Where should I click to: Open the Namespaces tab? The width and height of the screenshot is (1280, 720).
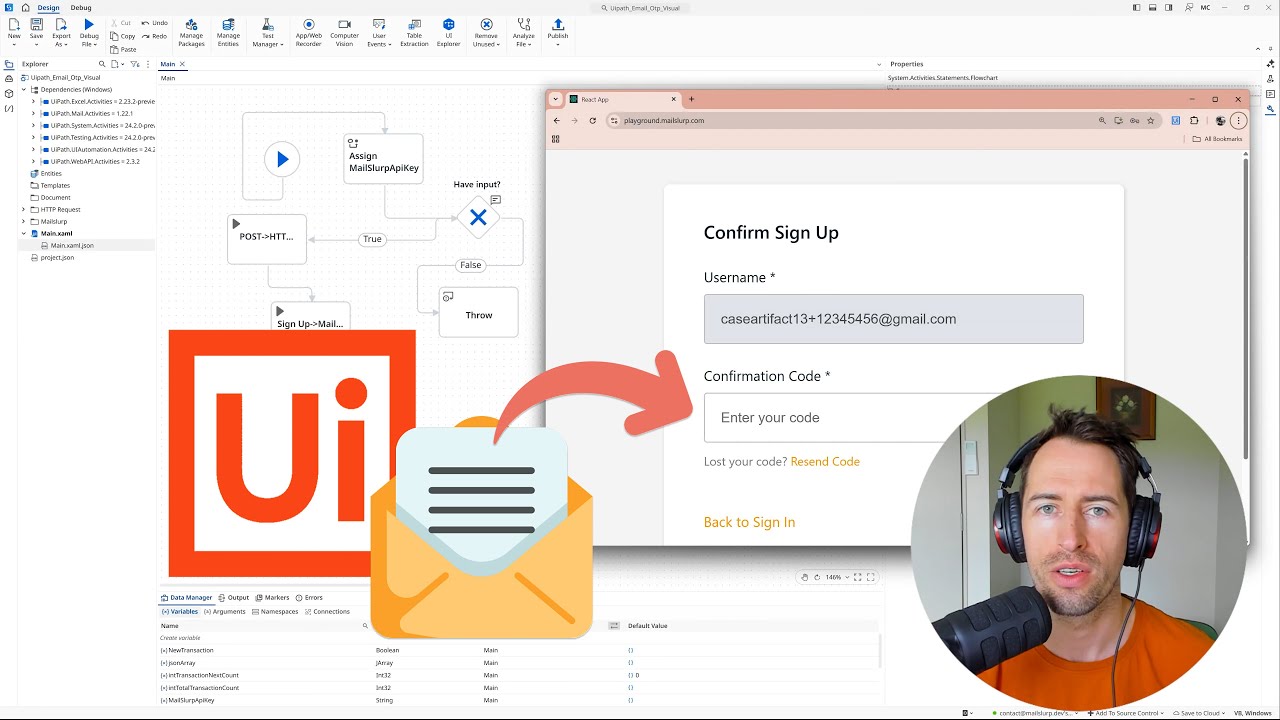275,611
